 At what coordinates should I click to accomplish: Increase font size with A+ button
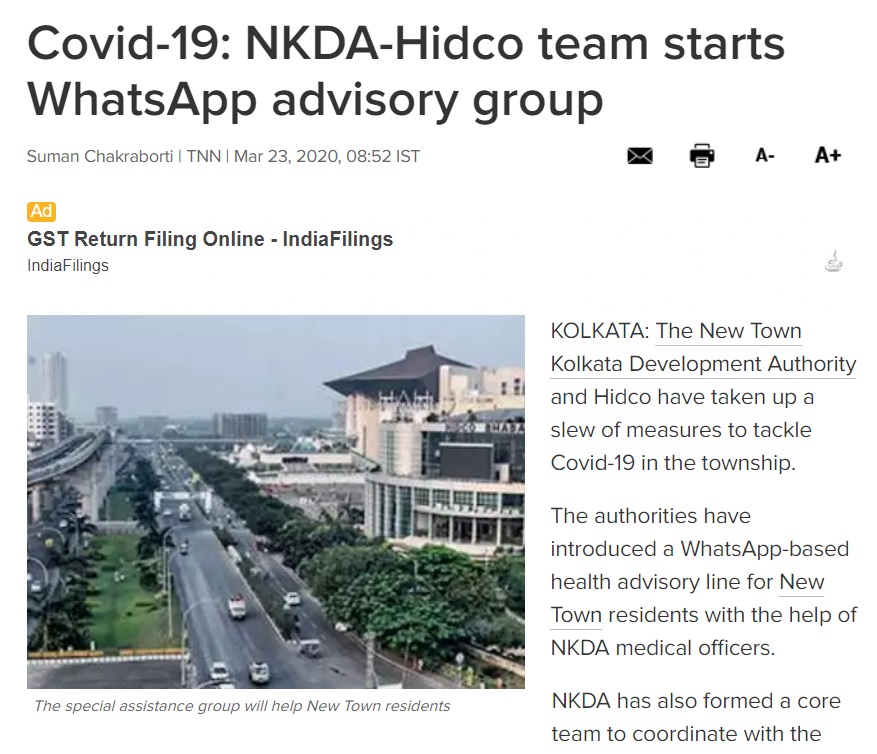pyautogui.click(x=827, y=155)
